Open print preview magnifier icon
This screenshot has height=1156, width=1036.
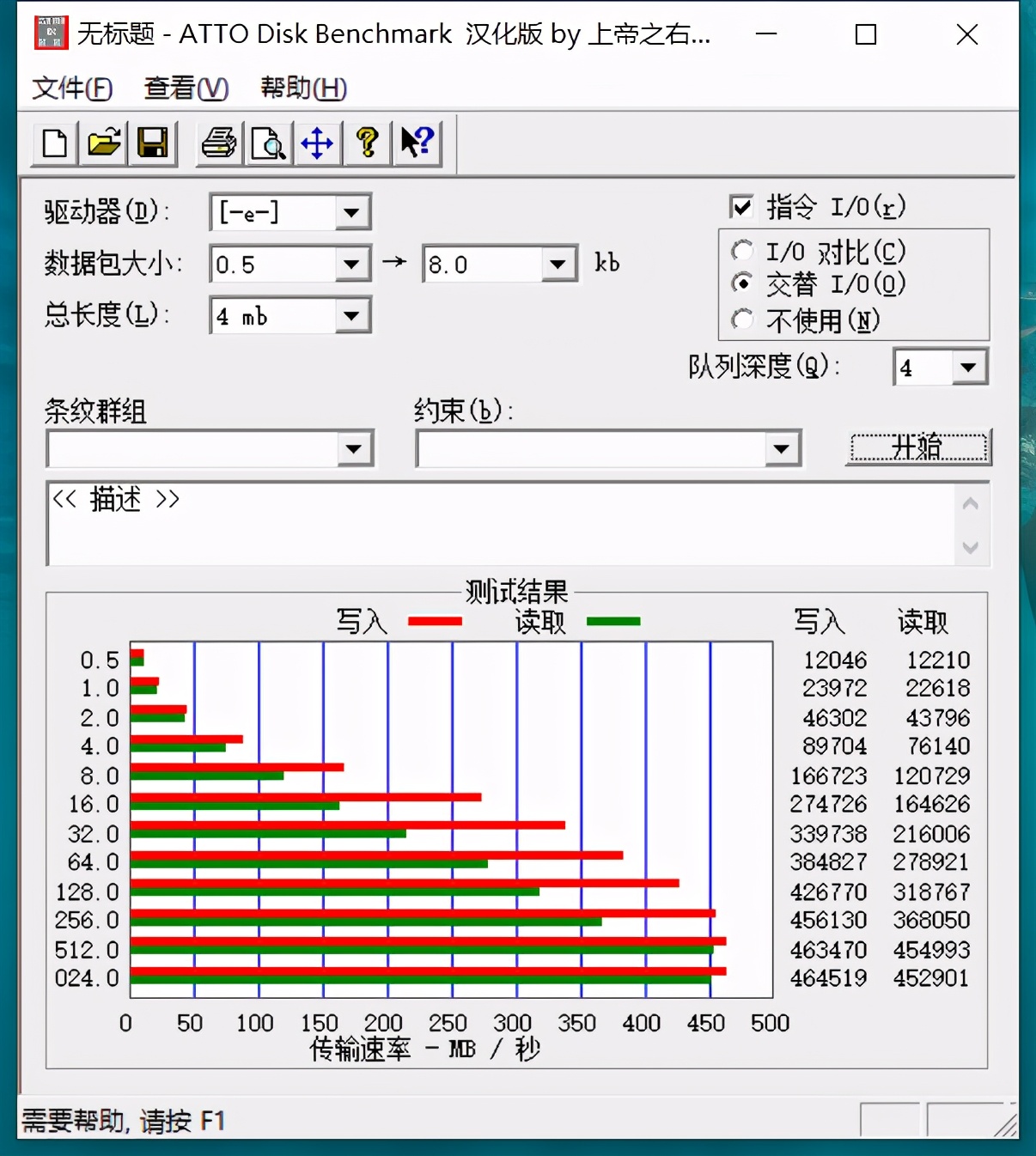(x=268, y=143)
